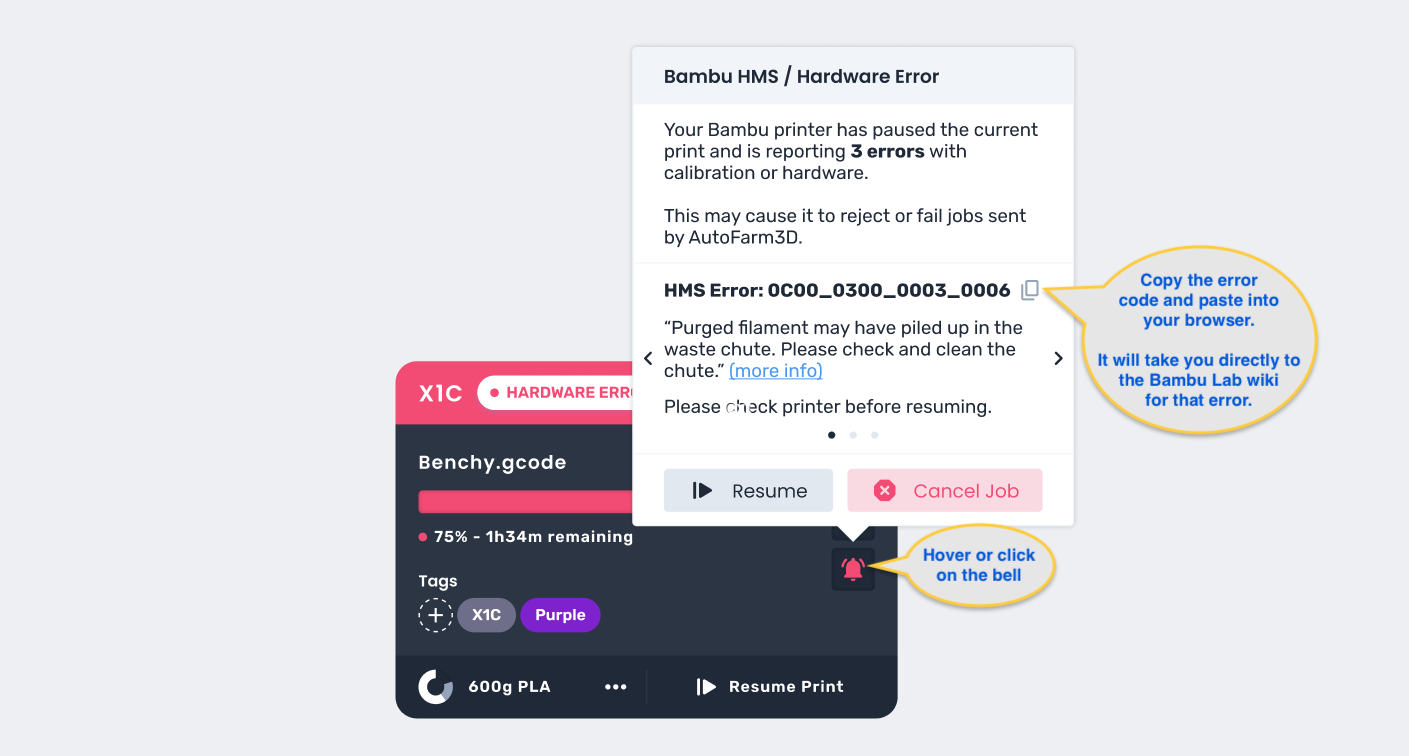Click the HARDWARE ERROR status badge
The width and height of the screenshot is (1409, 756).
coord(556,393)
